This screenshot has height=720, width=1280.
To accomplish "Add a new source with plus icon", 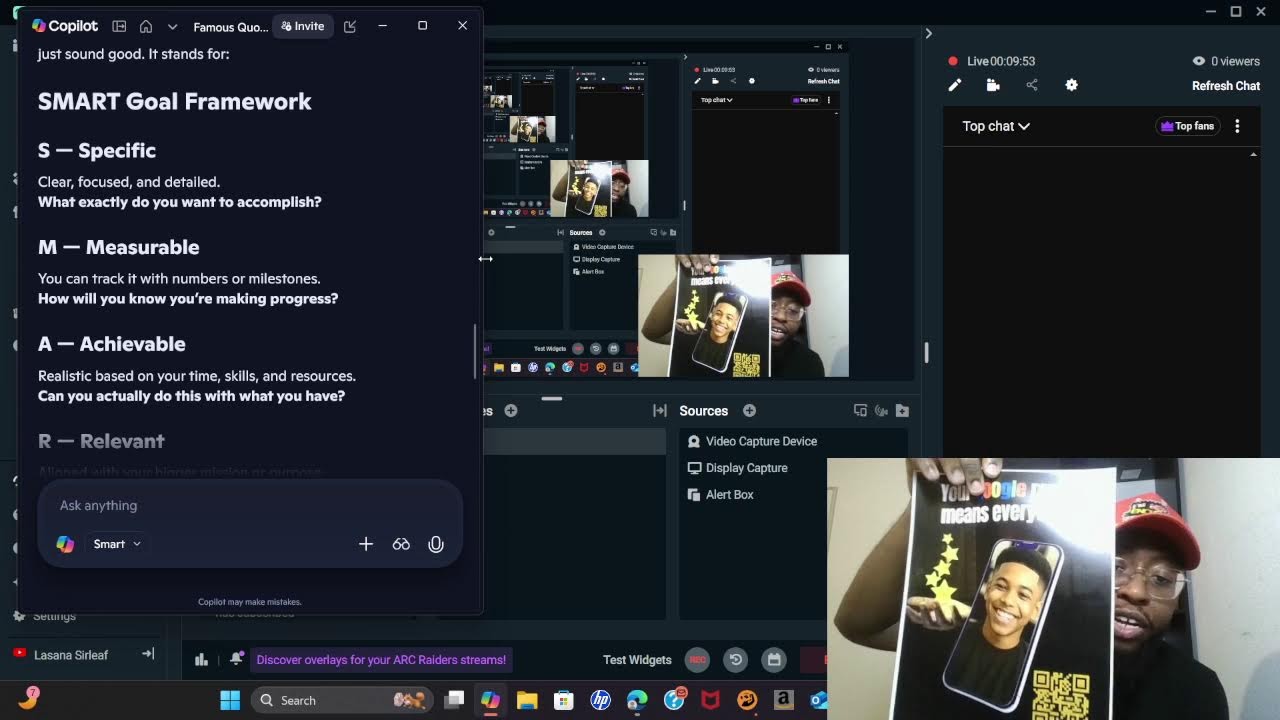I will (x=749, y=411).
